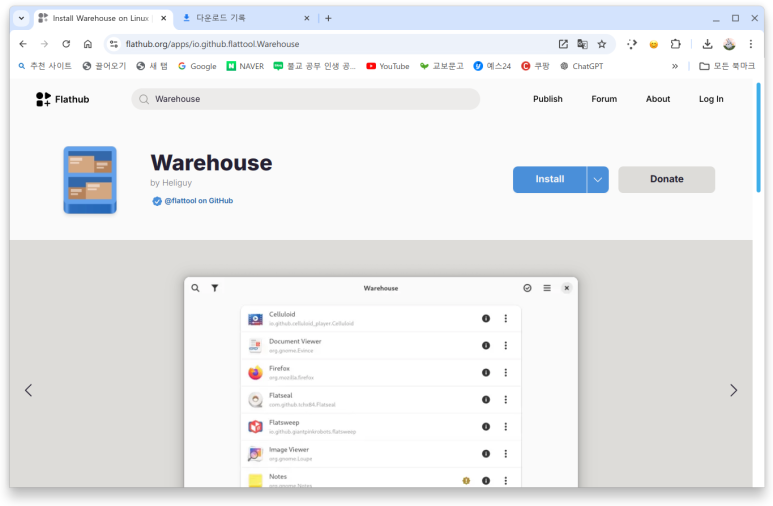Open page in app icon in address bar

pos(563,44)
